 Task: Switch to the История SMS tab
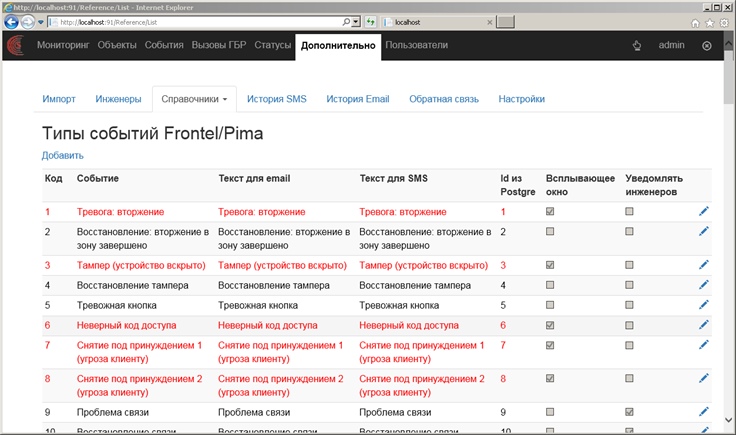(276, 99)
